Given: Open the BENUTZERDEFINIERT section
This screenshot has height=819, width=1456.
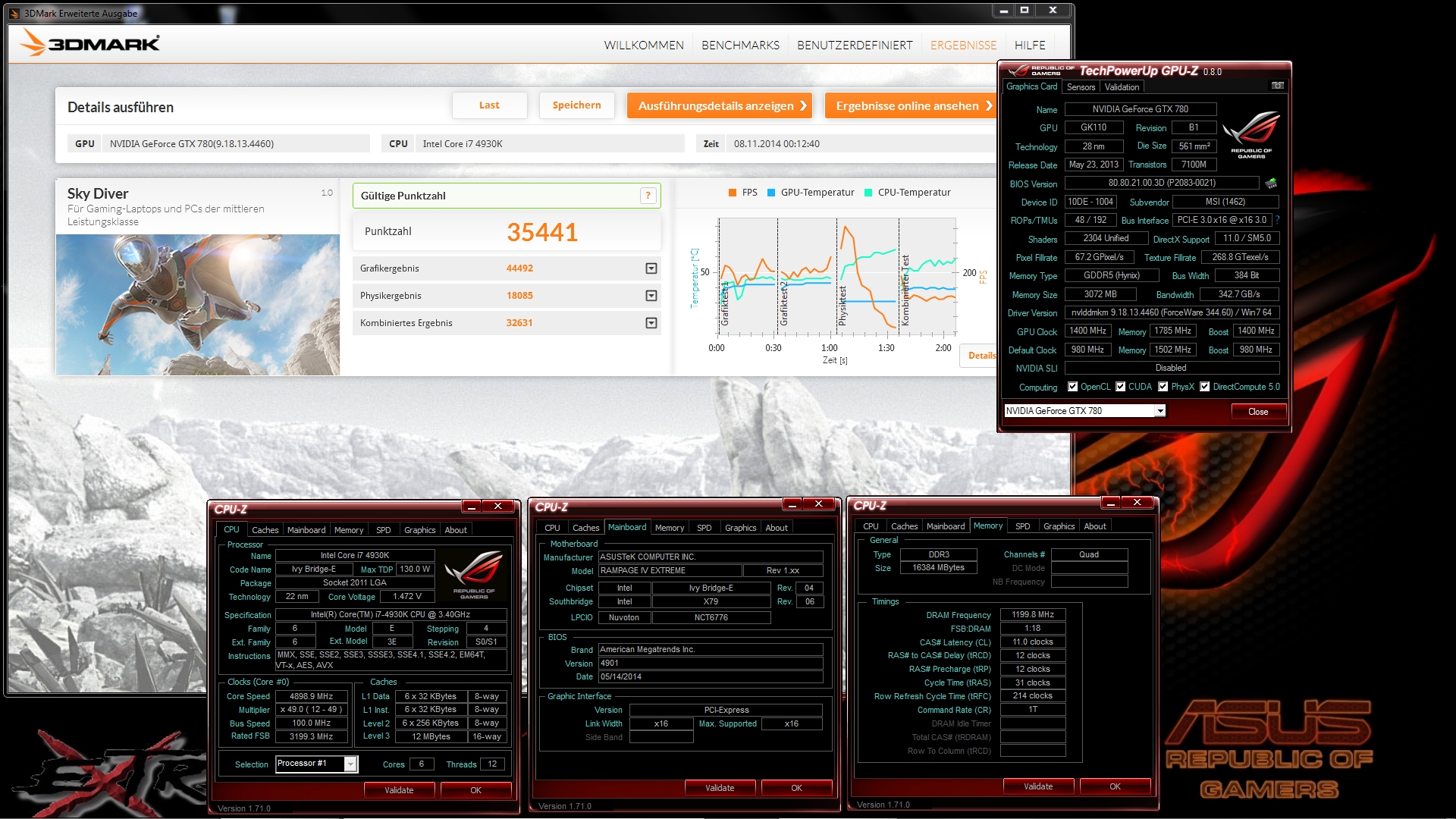Looking at the screenshot, I should click(855, 45).
